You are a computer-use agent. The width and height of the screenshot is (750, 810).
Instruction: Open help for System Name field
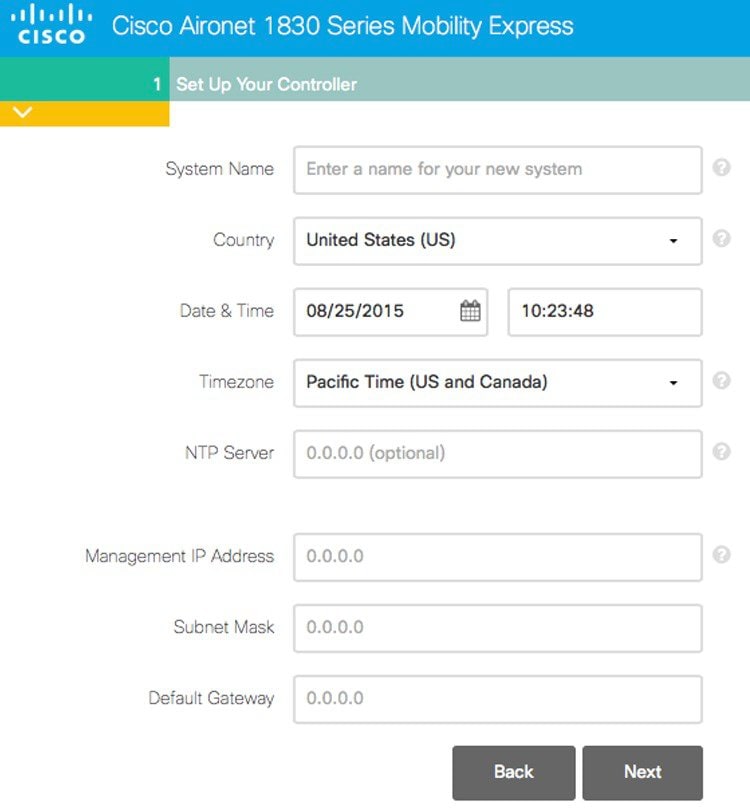[x=721, y=167]
